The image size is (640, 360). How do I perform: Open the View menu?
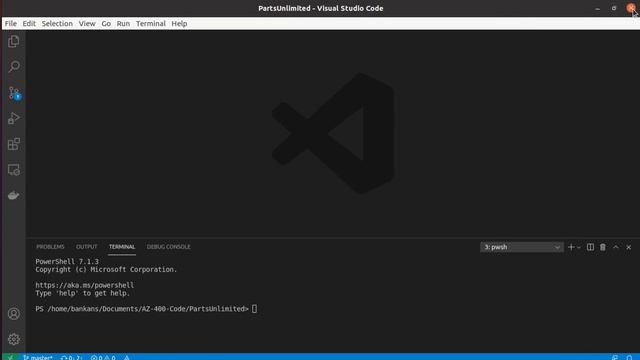point(87,24)
